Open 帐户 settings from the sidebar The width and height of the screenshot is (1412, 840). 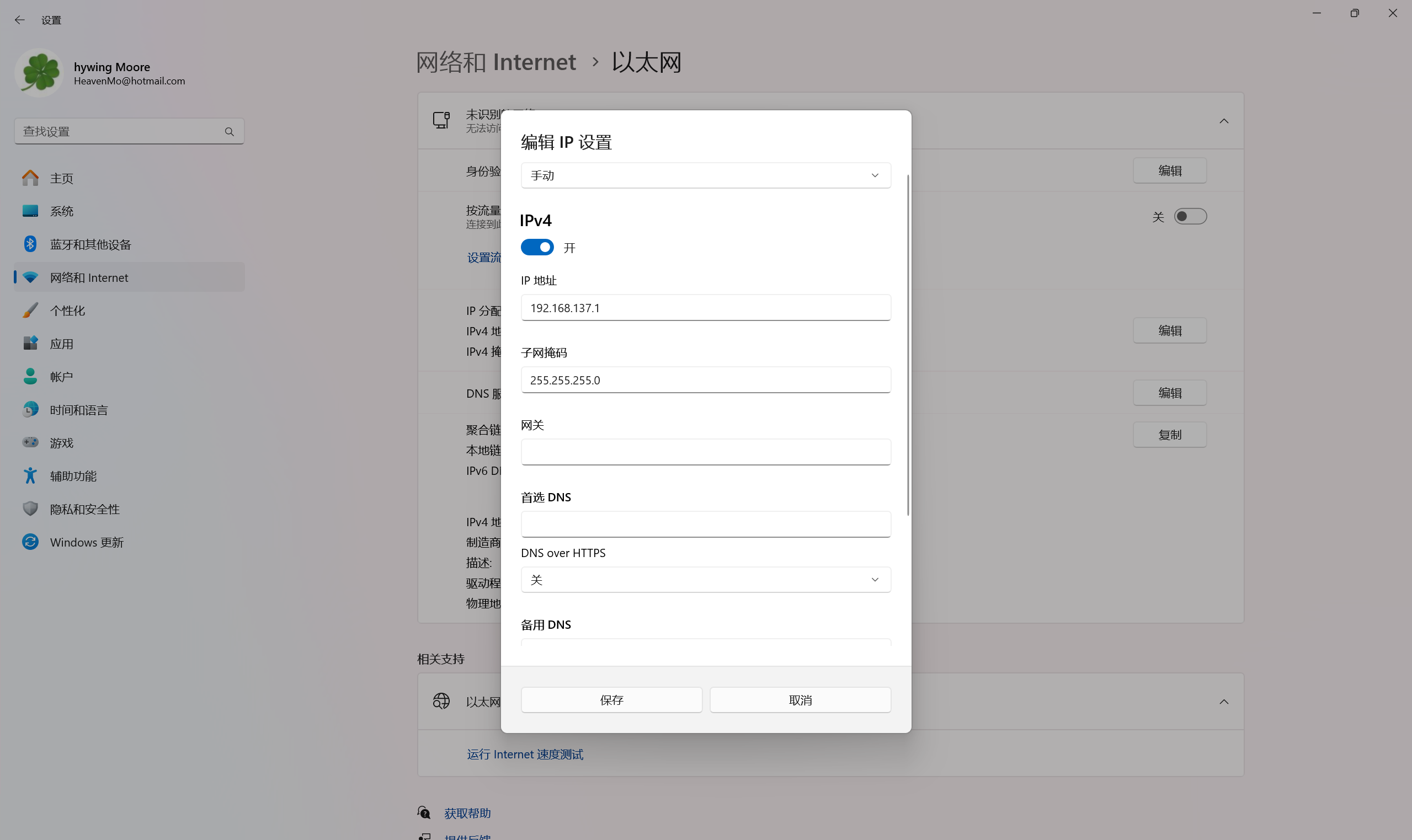click(x=61, y=376)
